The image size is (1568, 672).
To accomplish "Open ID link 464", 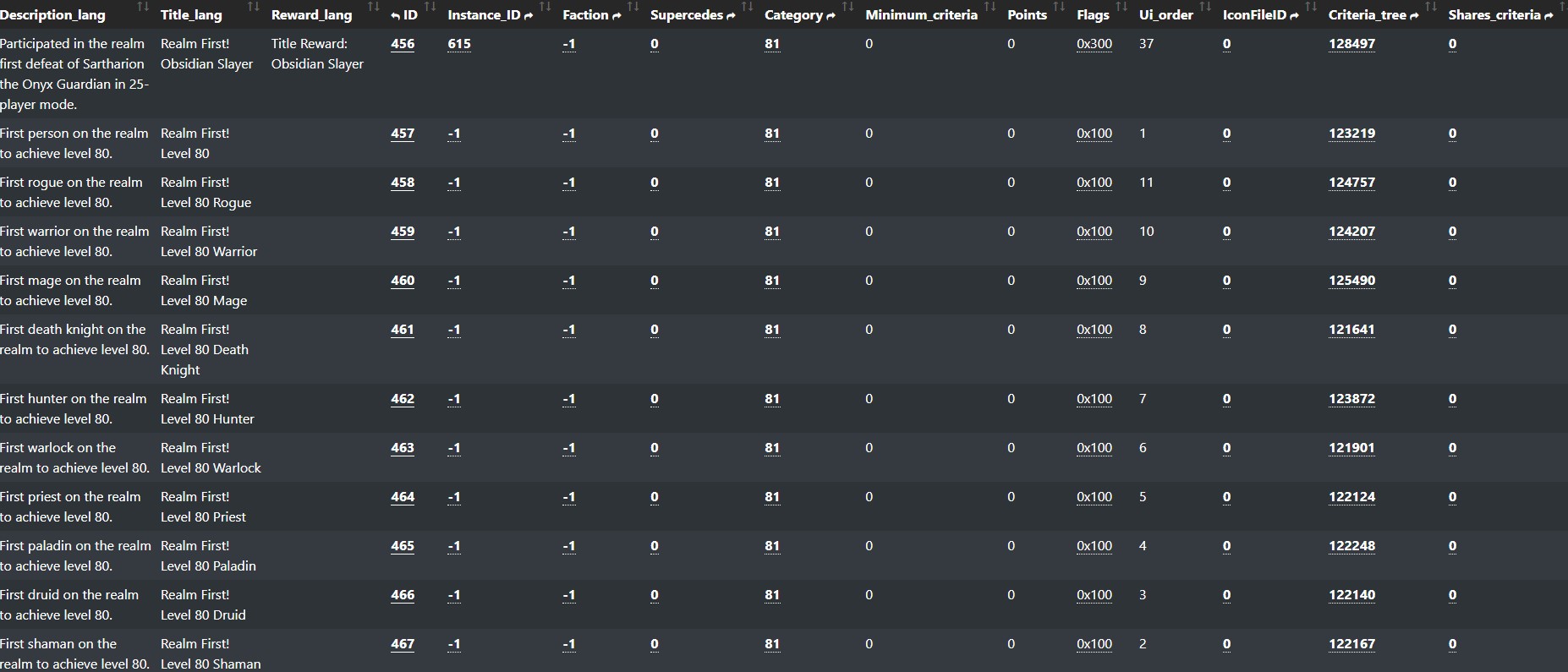I will point(403,497).
